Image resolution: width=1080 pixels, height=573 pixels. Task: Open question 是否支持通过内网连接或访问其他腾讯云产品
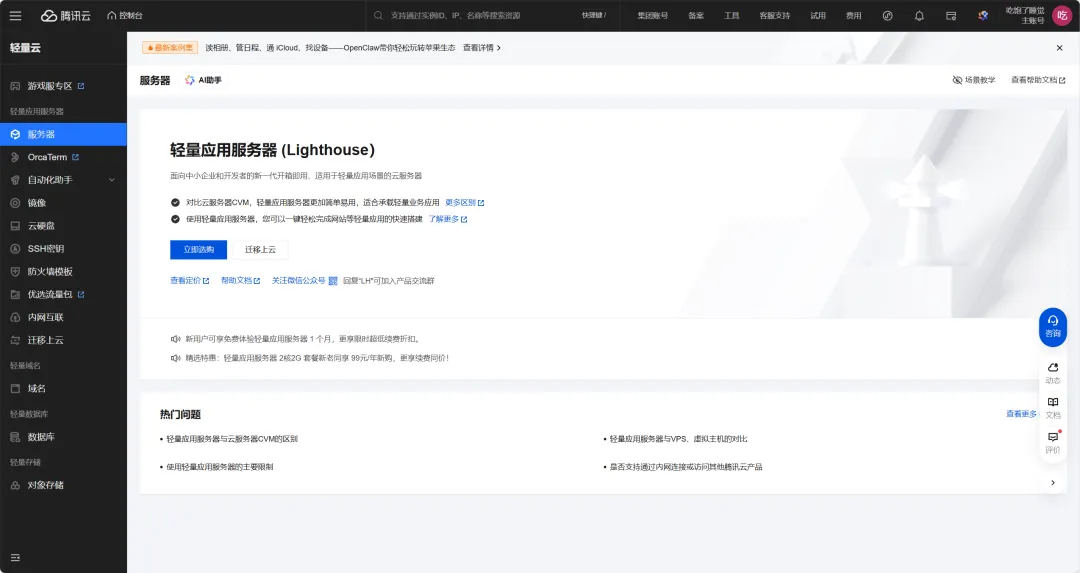[x=685, y=467]
